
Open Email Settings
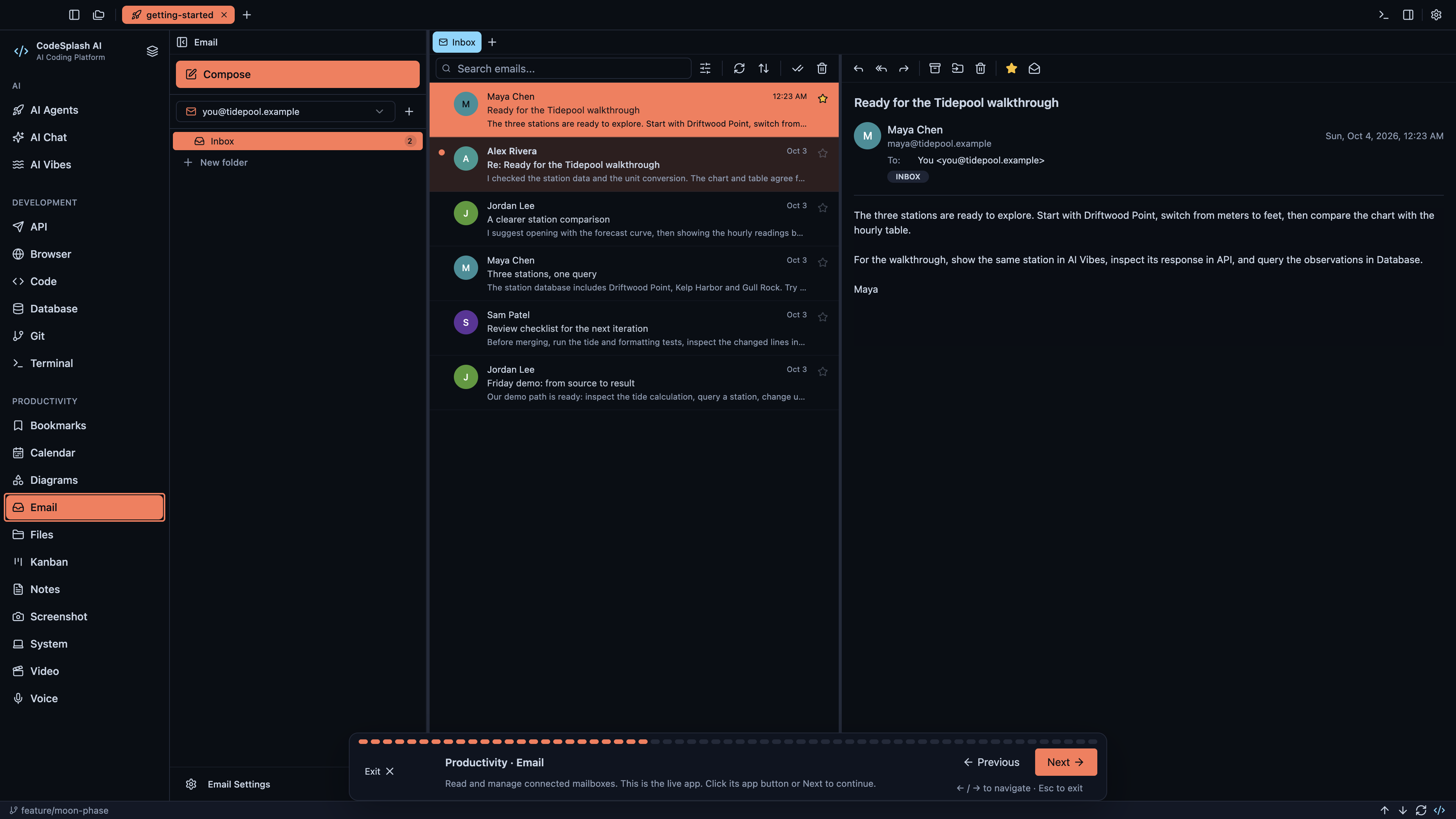(x=228, y=784)
